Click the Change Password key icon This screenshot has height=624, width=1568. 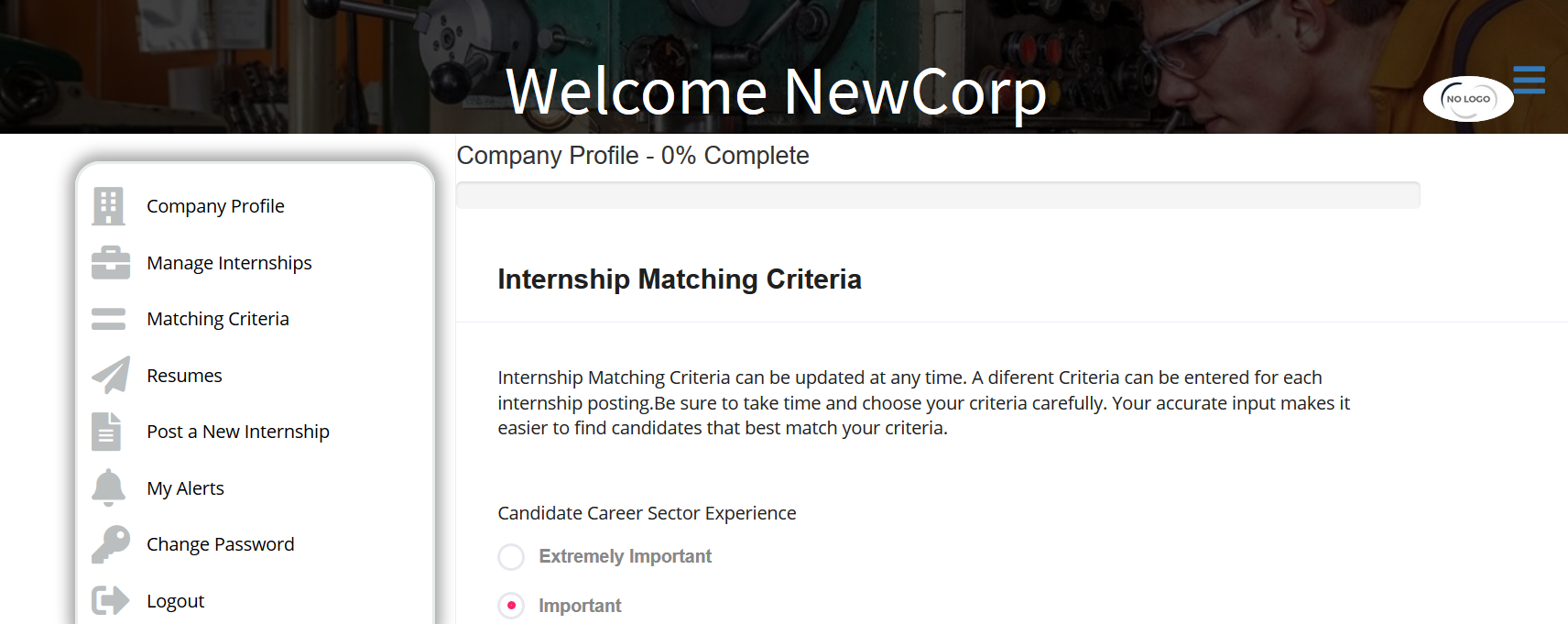(111, 544)
